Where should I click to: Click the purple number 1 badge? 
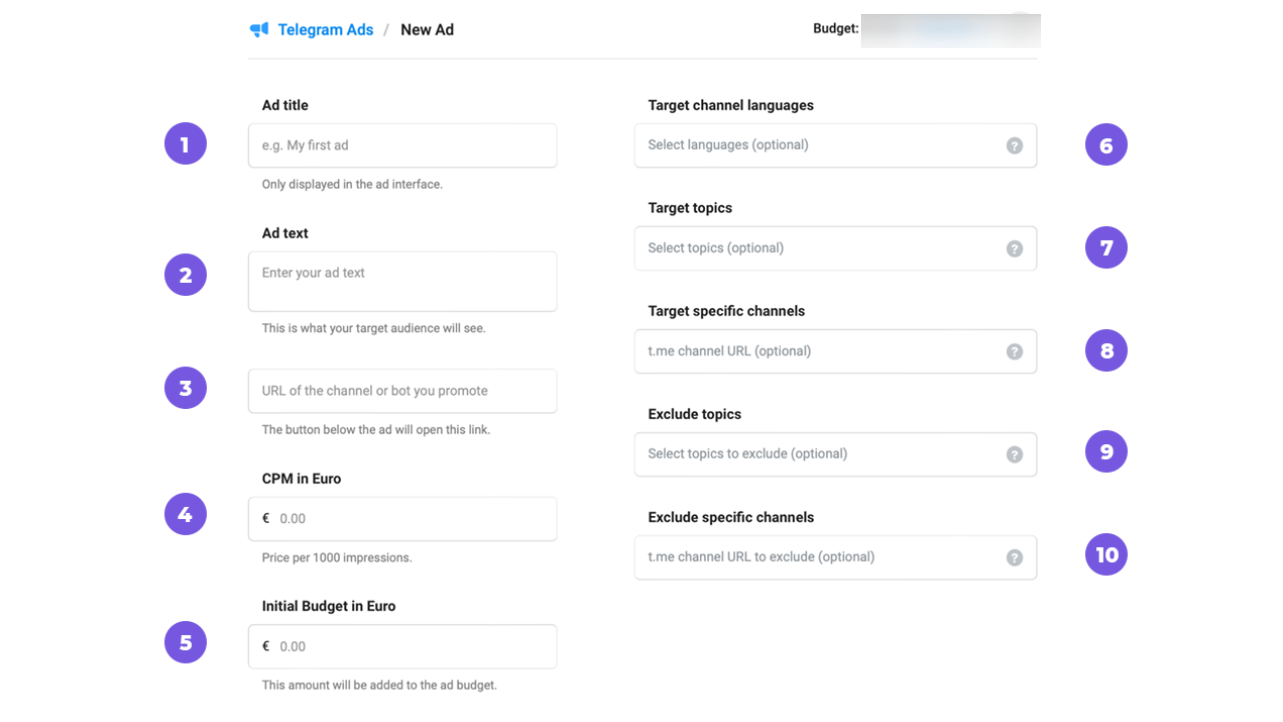(185, 144)
